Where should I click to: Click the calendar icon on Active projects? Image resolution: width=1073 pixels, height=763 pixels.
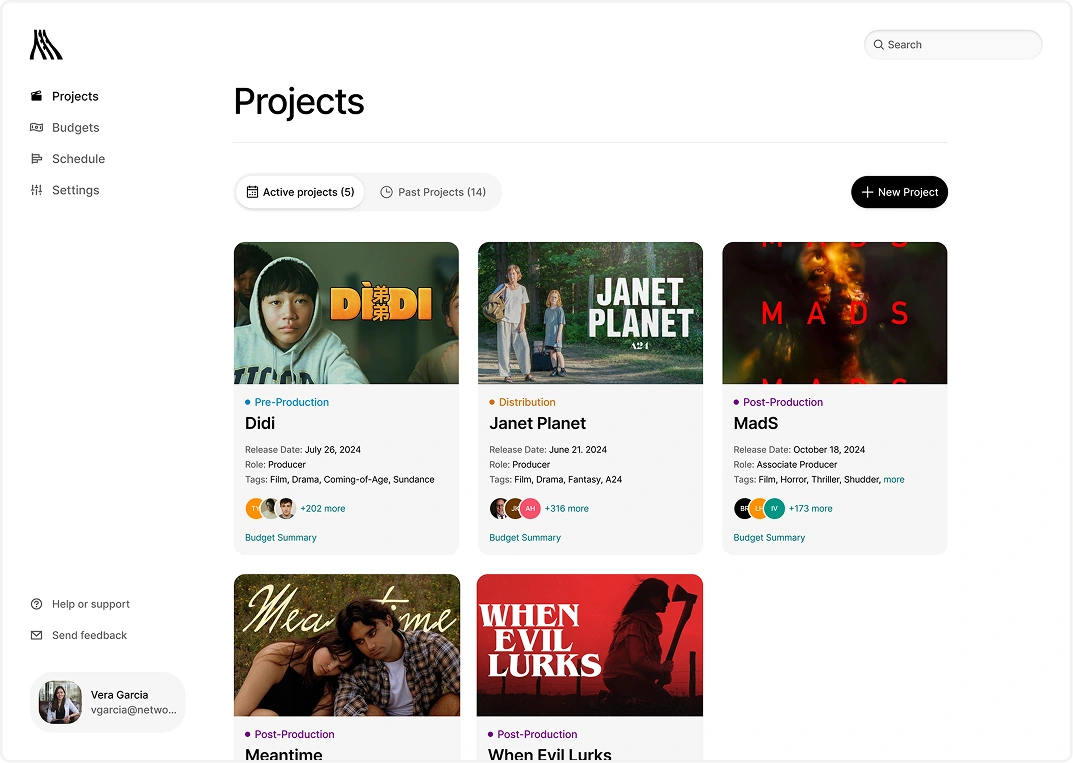[x=253, y=192]
